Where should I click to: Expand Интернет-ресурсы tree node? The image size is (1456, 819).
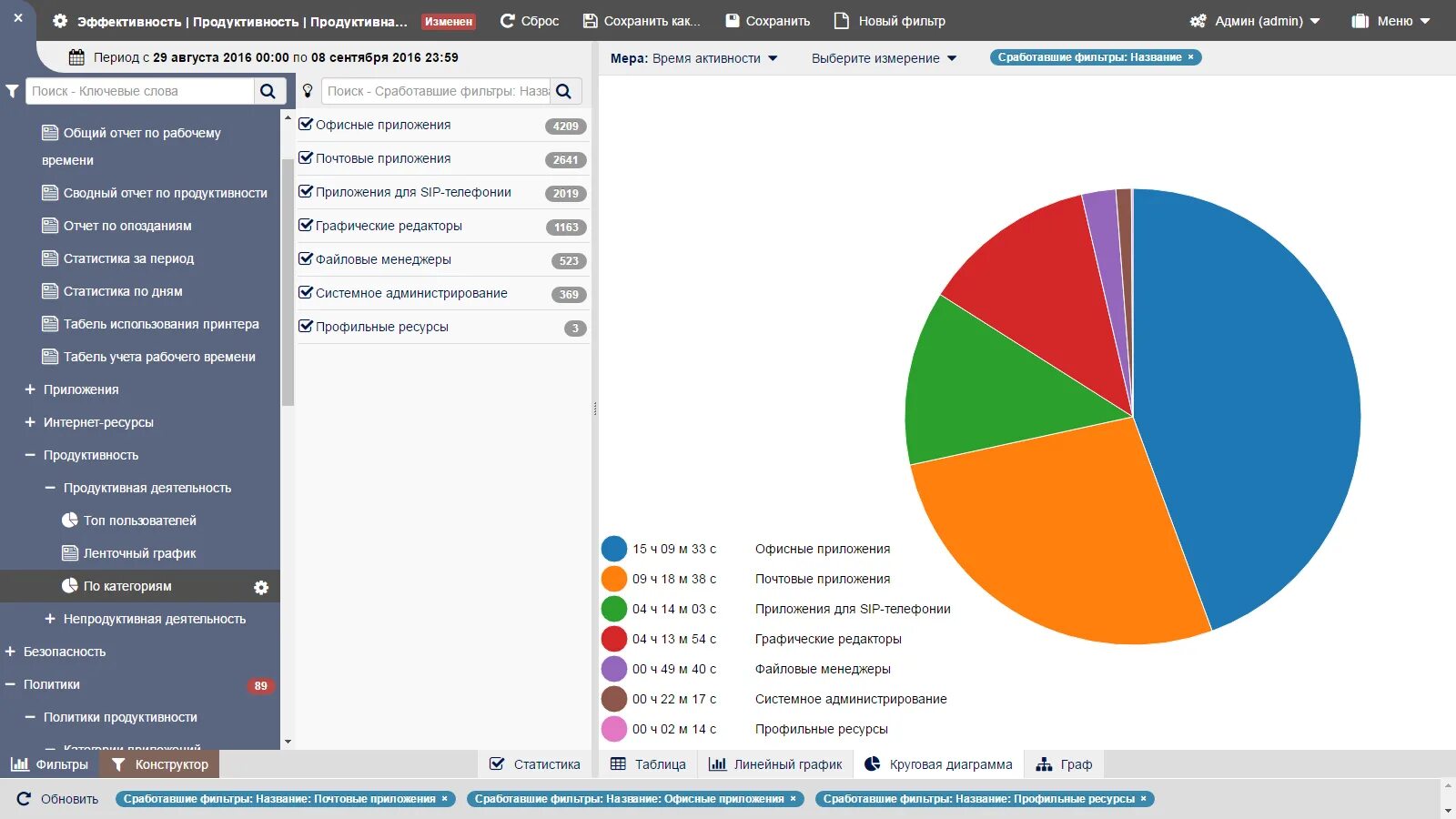point(30,422)
